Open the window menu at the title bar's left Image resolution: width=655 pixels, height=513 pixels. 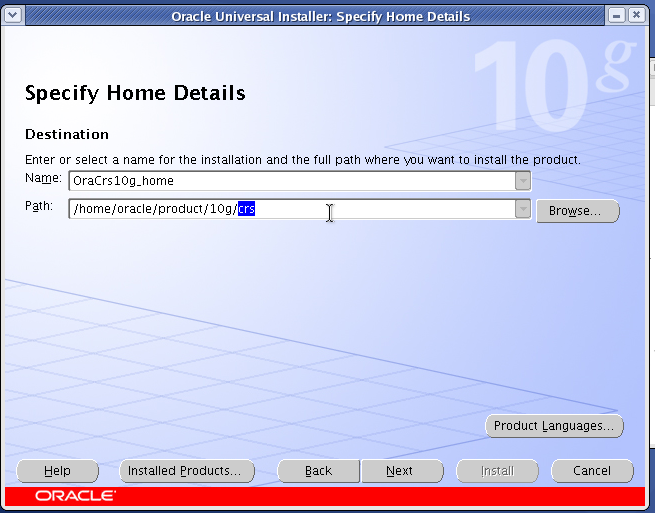[x=13, y=16]
